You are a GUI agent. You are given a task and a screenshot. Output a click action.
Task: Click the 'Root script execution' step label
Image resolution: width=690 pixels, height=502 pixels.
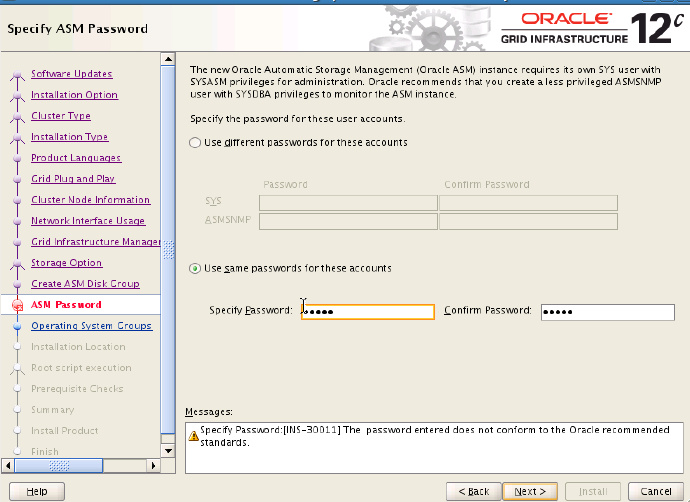click(81, 368)
